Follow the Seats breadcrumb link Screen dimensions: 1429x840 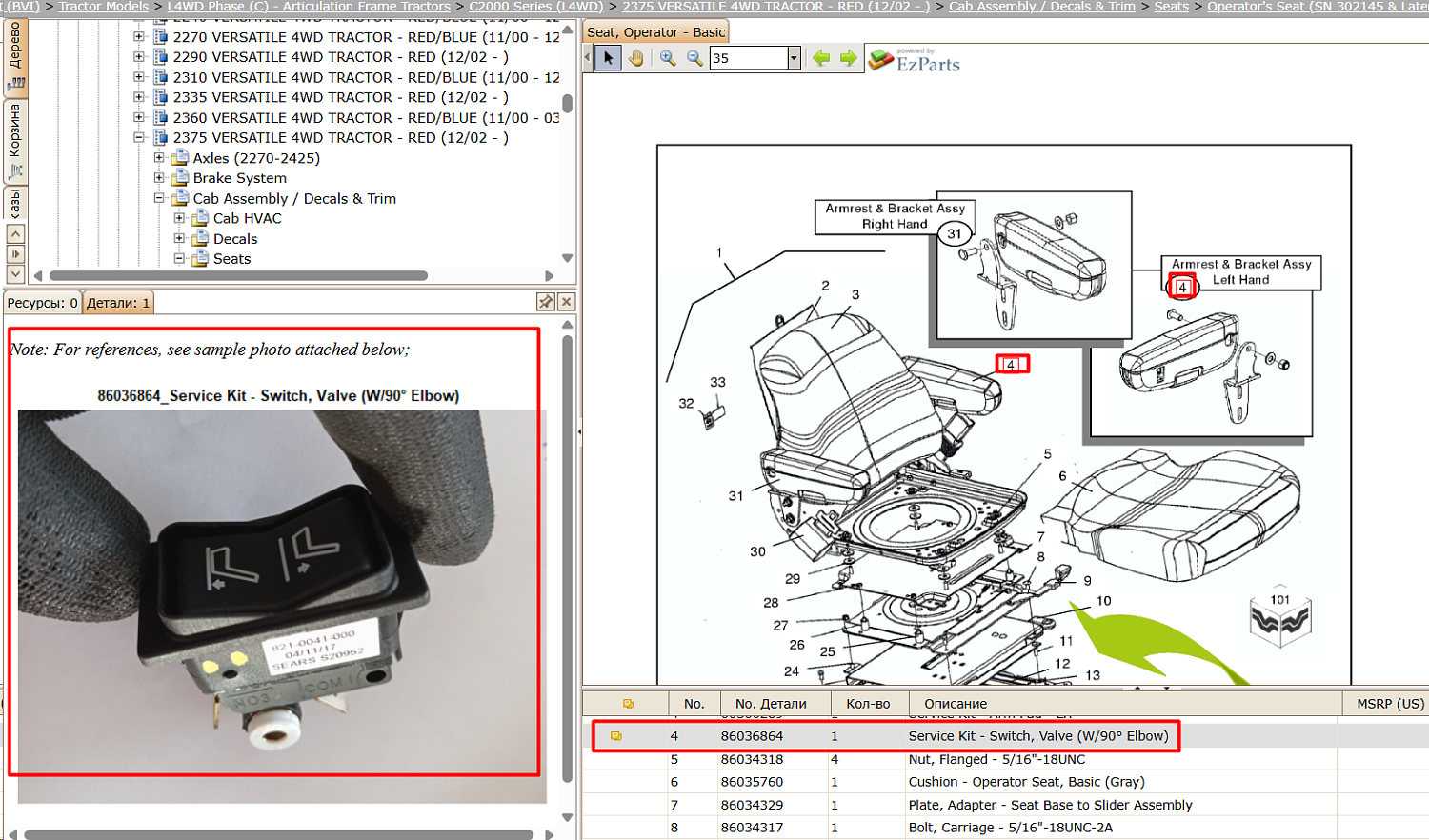pyautogui.click(x=1172, y=6)
